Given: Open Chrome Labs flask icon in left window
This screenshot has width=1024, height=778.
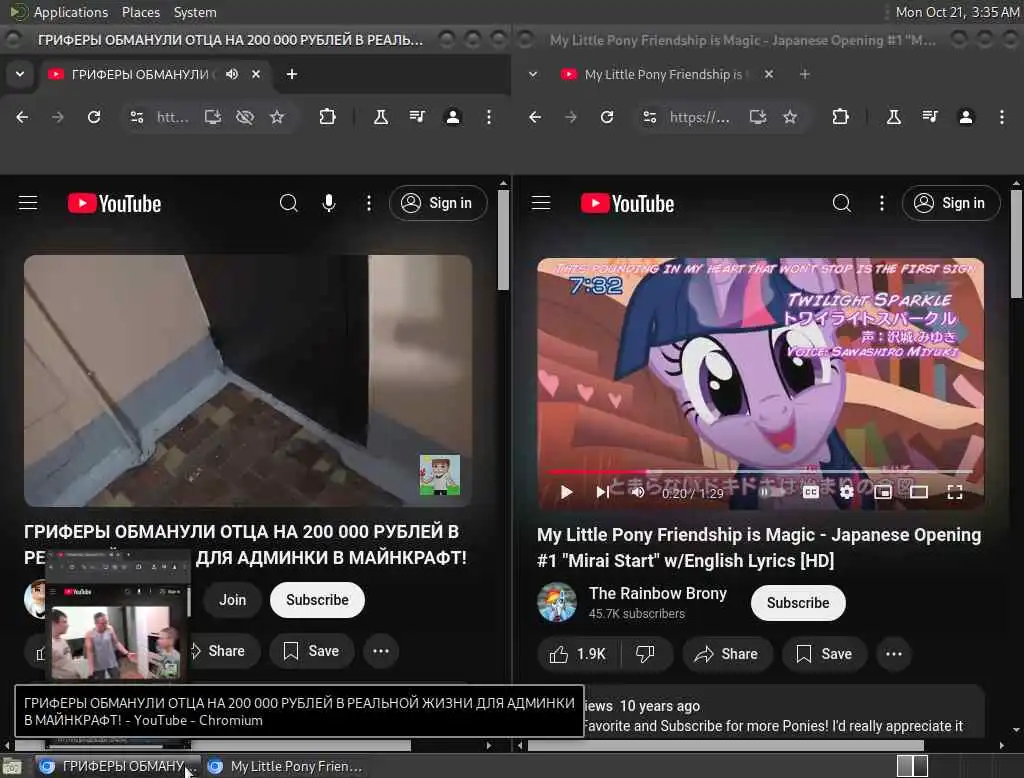Looking at the screenshot, I should pyautogui.click(x=381, y=117).
